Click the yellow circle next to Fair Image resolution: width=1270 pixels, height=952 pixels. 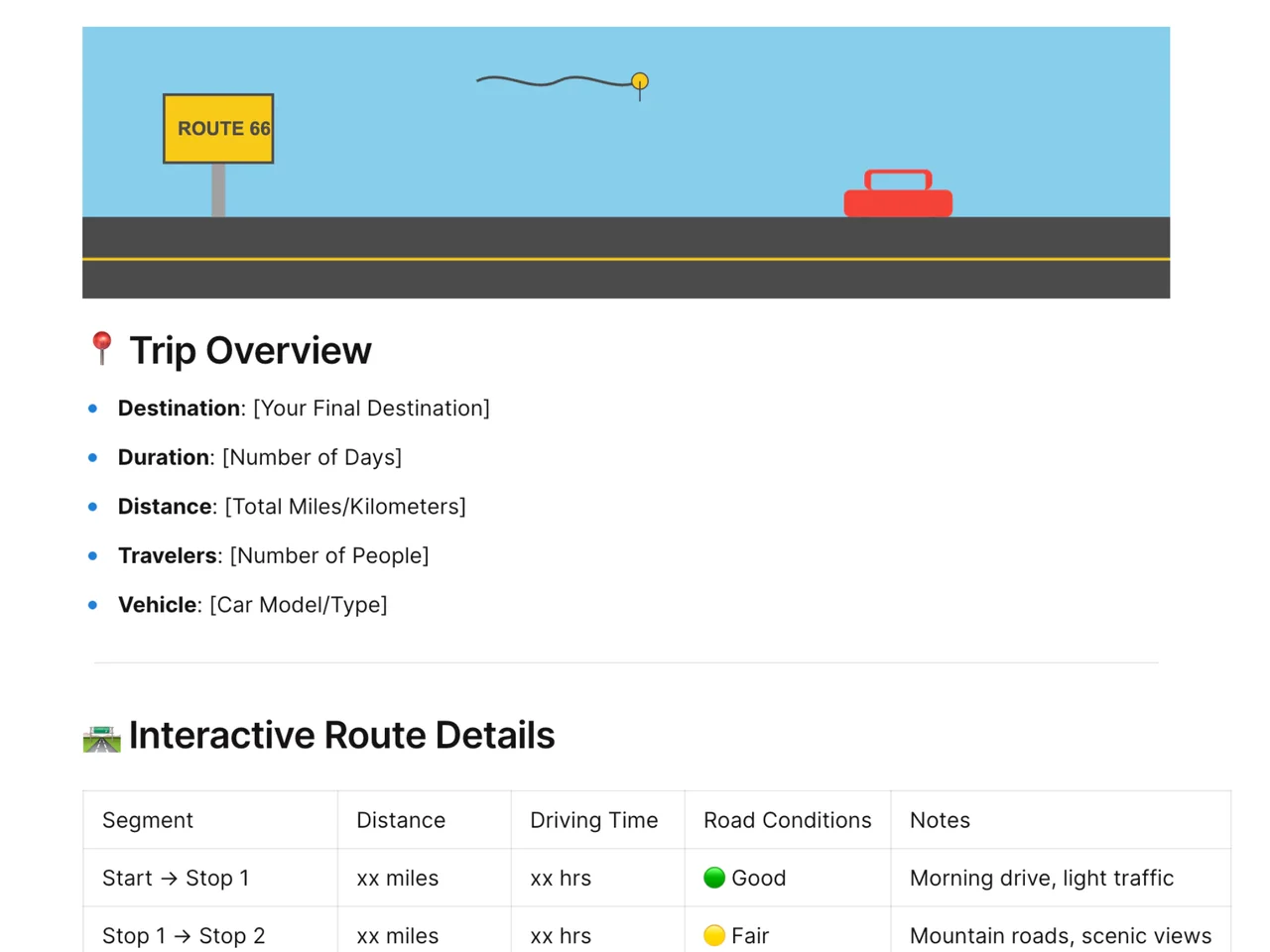tap(714, 935)
